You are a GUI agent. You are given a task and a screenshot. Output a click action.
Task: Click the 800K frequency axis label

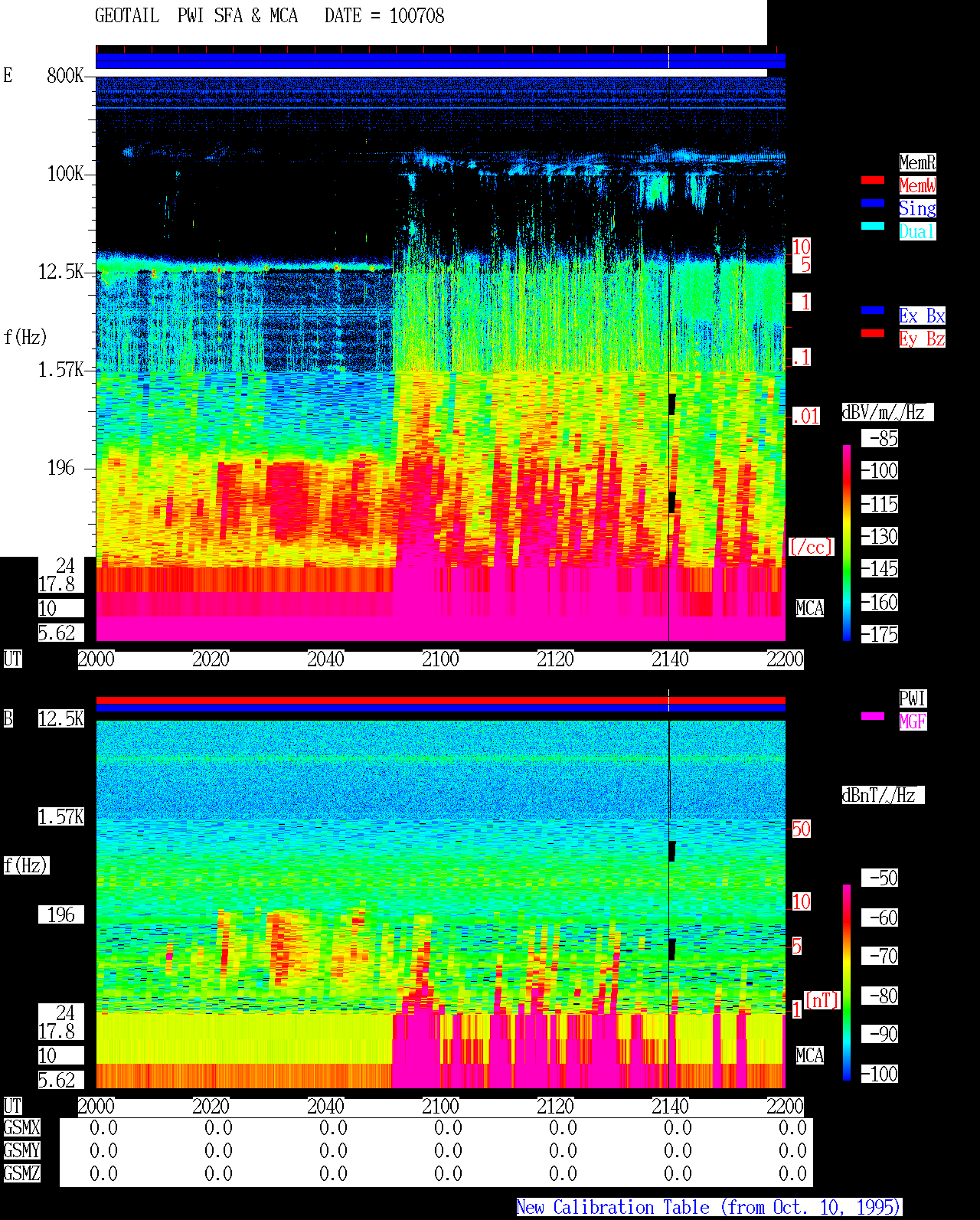(x=65, y=76)
